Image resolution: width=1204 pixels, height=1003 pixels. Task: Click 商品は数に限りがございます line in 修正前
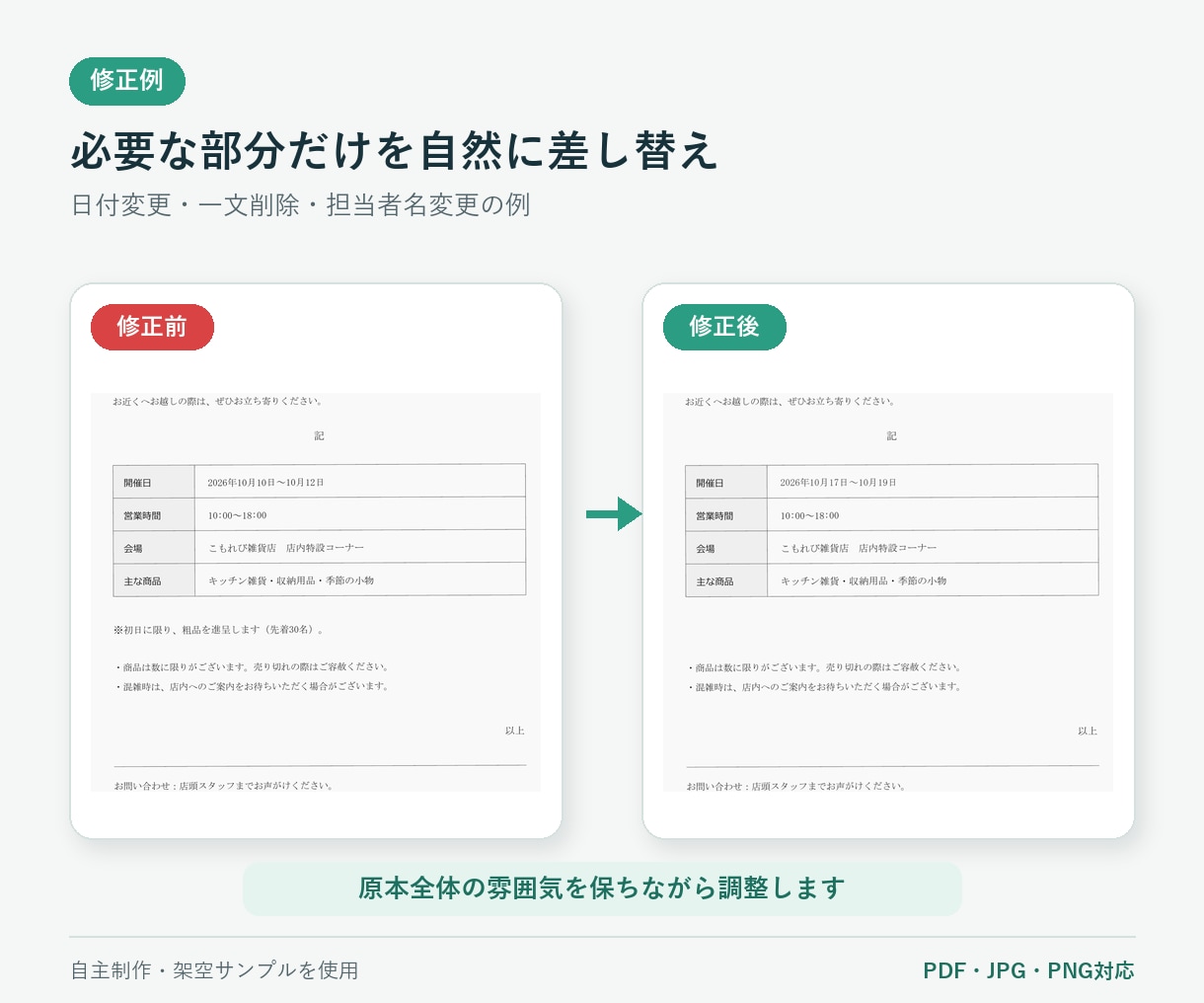click(253, 667)
